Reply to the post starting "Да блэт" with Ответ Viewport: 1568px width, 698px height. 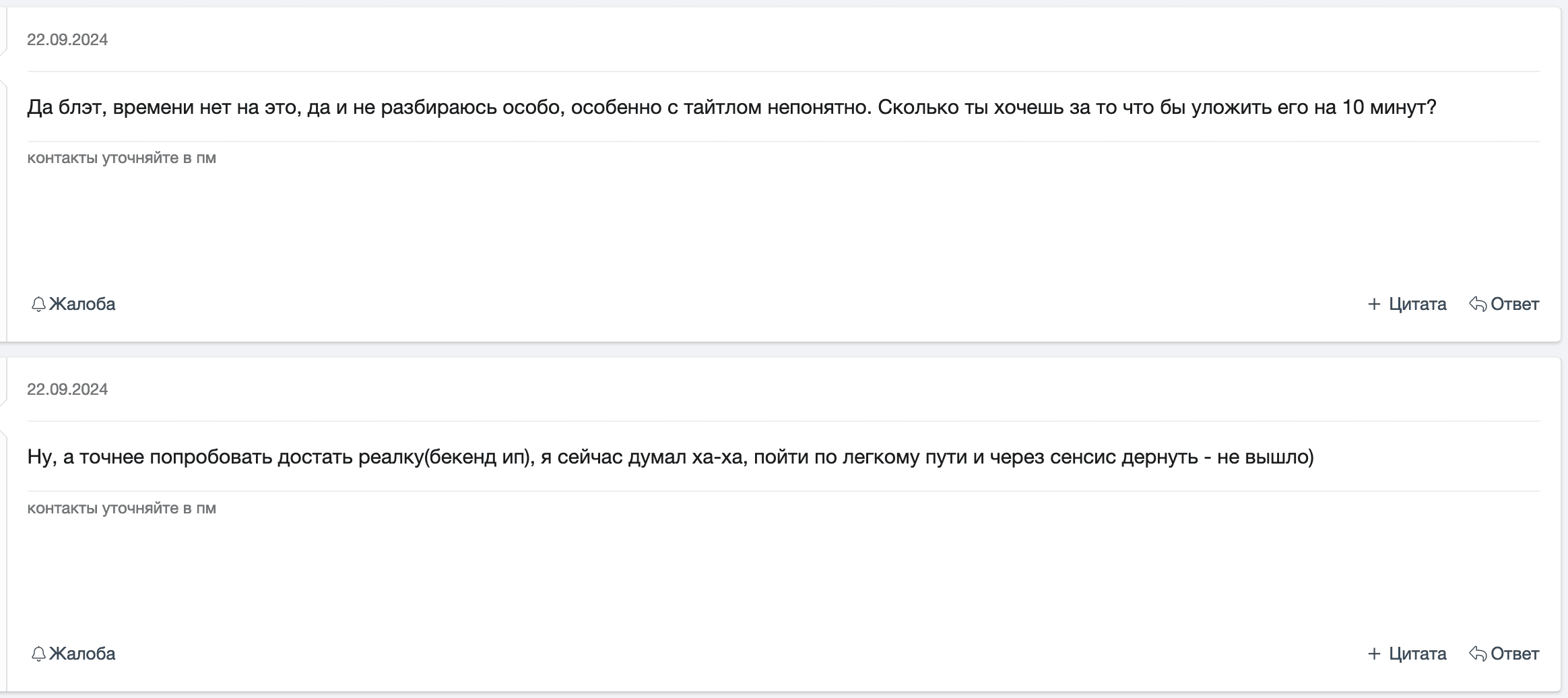coord(1514,305)
